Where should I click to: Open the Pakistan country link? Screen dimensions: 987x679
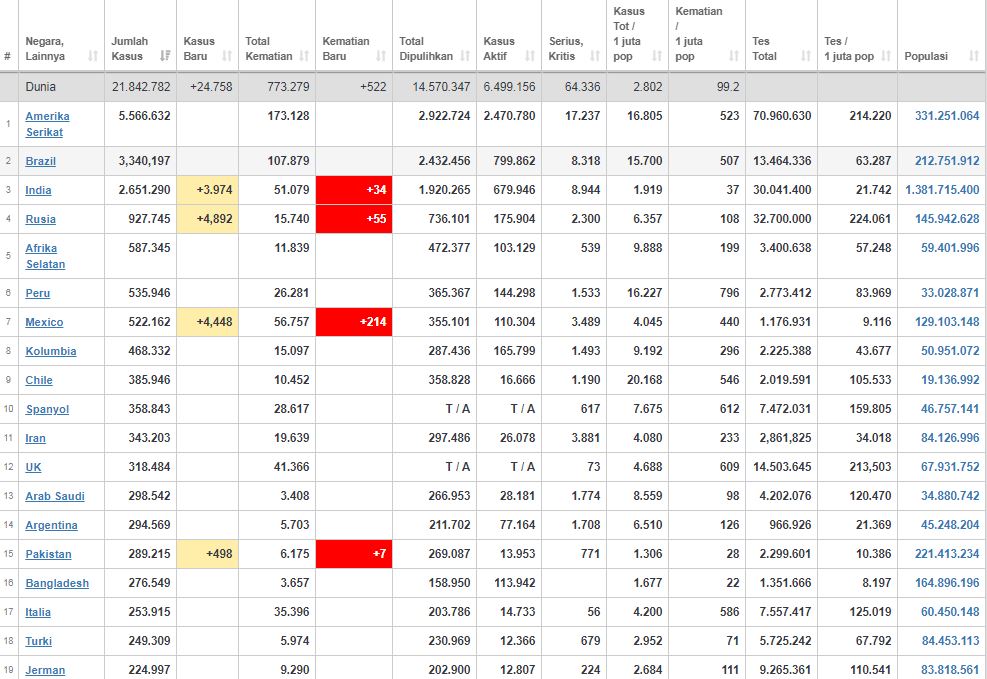48,554
